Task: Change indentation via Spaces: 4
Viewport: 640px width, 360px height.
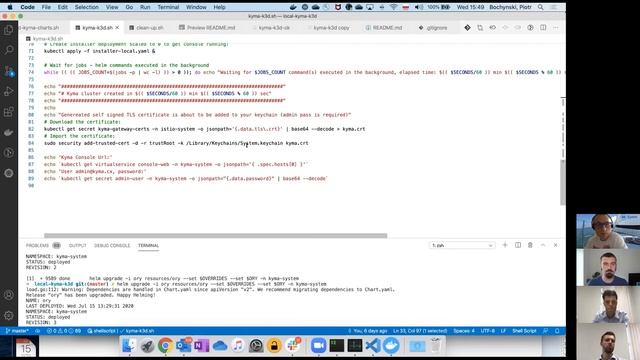Action: click(464, 331)
